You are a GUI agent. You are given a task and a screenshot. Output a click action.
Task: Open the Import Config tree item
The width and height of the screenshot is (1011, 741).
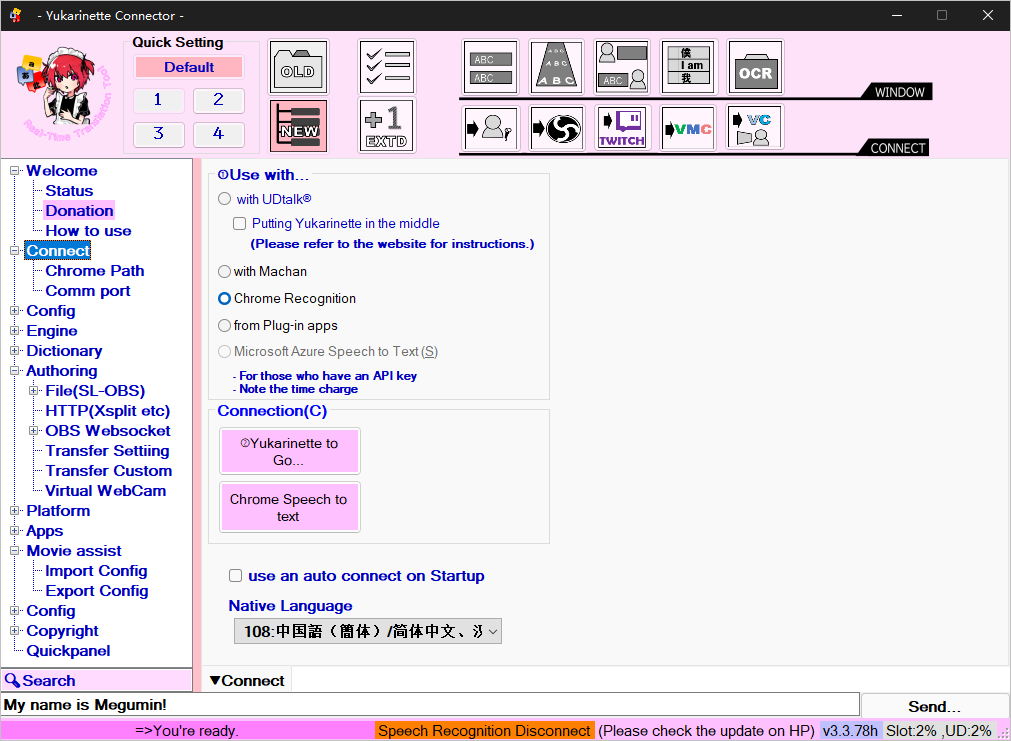click(x=96, y=571)
